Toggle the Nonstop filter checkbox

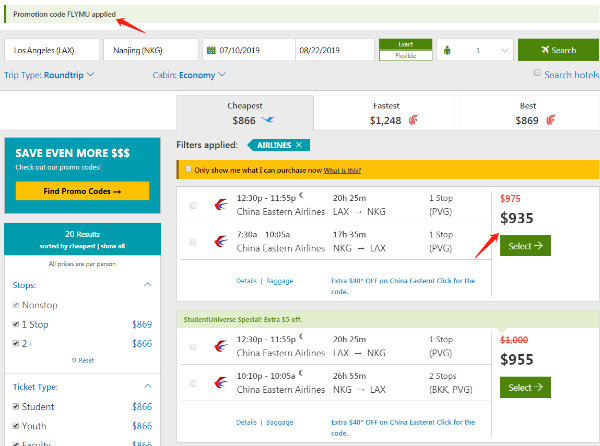[16, 305]
